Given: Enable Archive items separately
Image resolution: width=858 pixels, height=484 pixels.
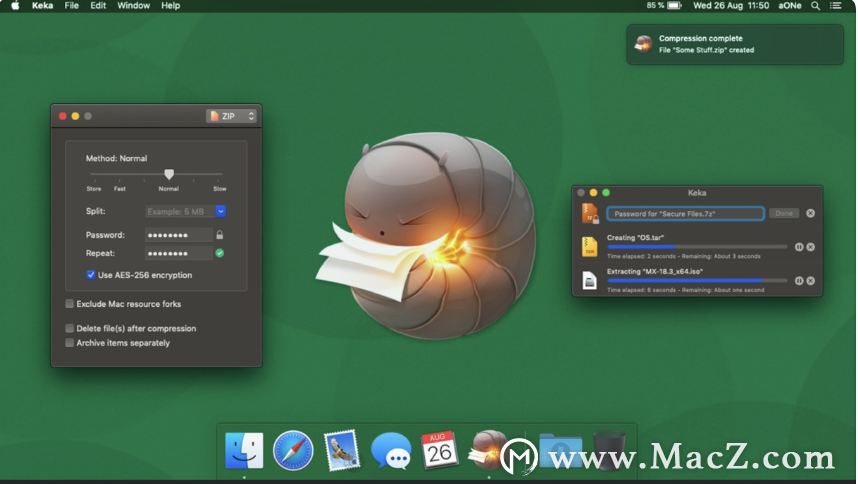Looking at the screenshot, I should coord(69,343).
